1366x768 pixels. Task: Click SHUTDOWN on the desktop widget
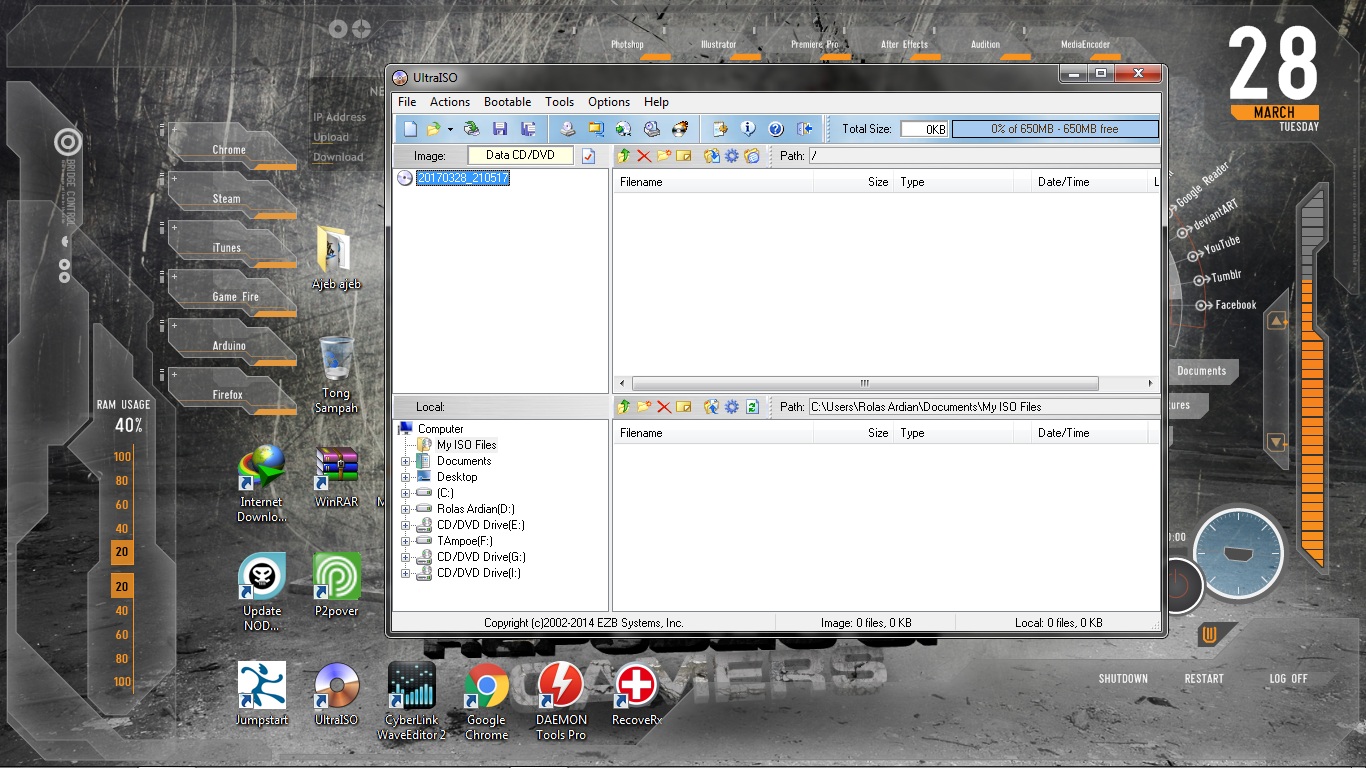(x=1123, y=678)
